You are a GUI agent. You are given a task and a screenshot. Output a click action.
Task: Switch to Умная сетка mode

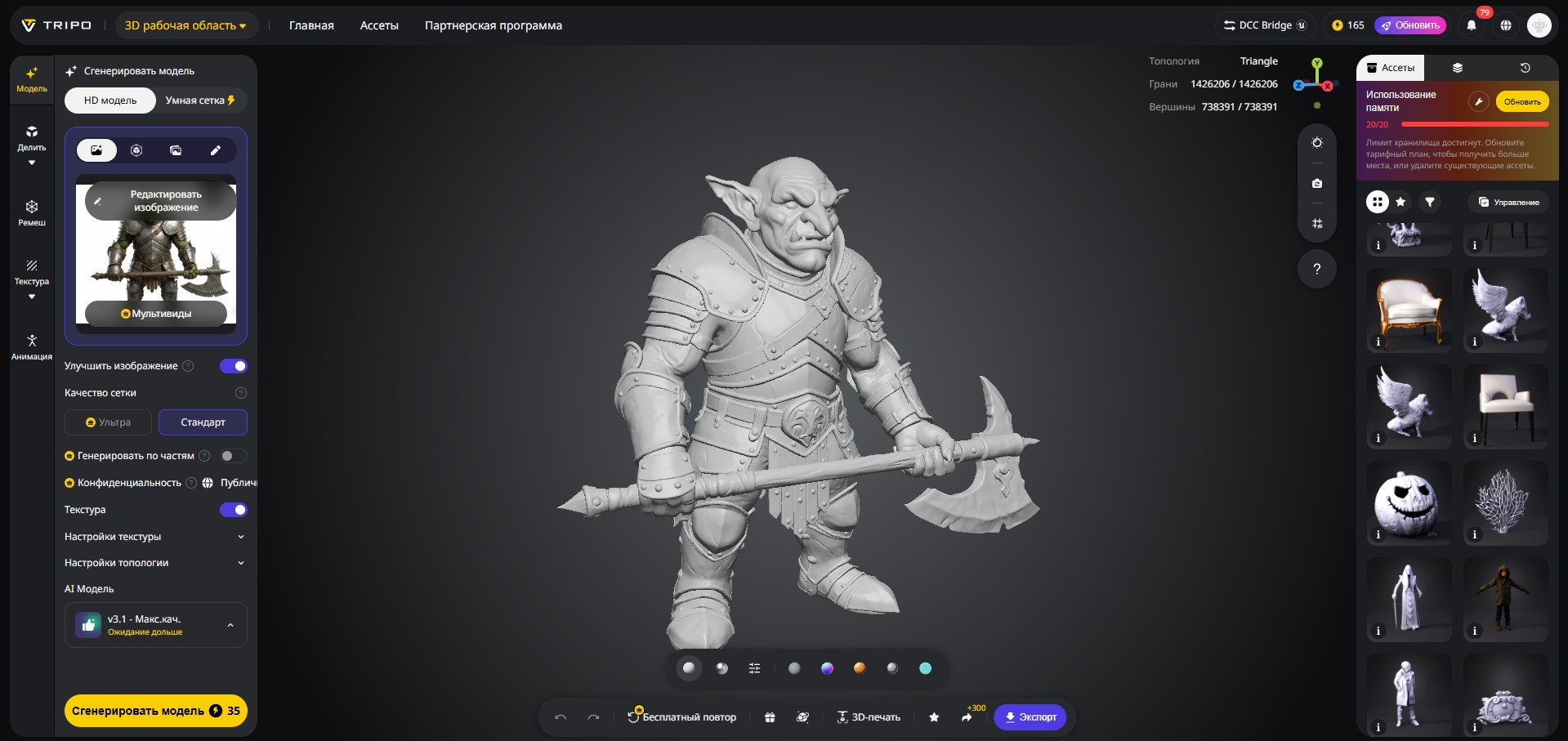[200, 100]
